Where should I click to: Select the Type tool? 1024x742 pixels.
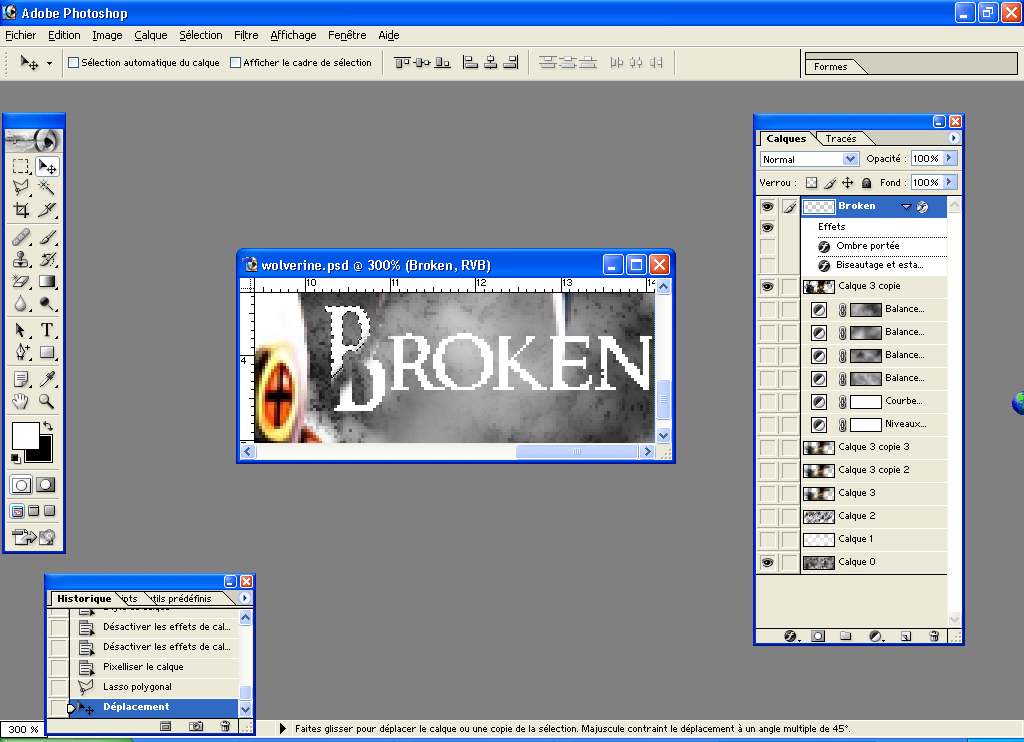coord(45,330)
